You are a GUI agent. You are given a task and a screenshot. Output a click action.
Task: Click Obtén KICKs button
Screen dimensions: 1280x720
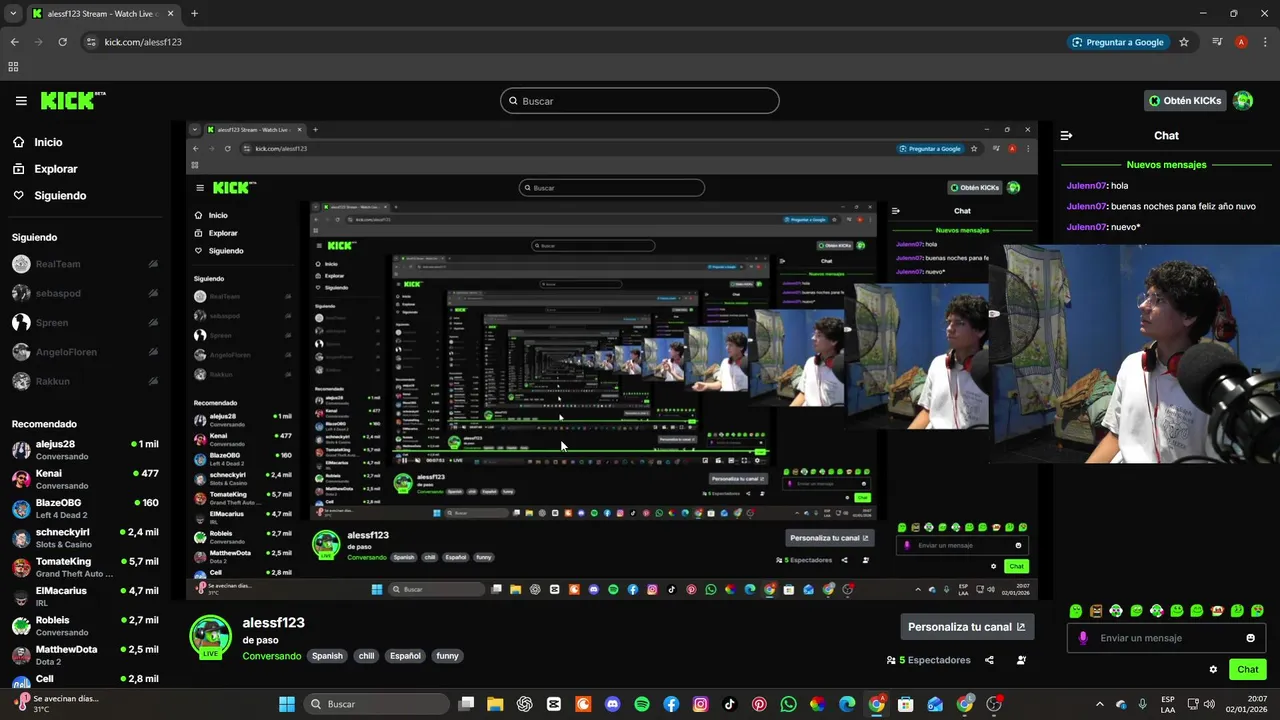[x=1185, y=100]
